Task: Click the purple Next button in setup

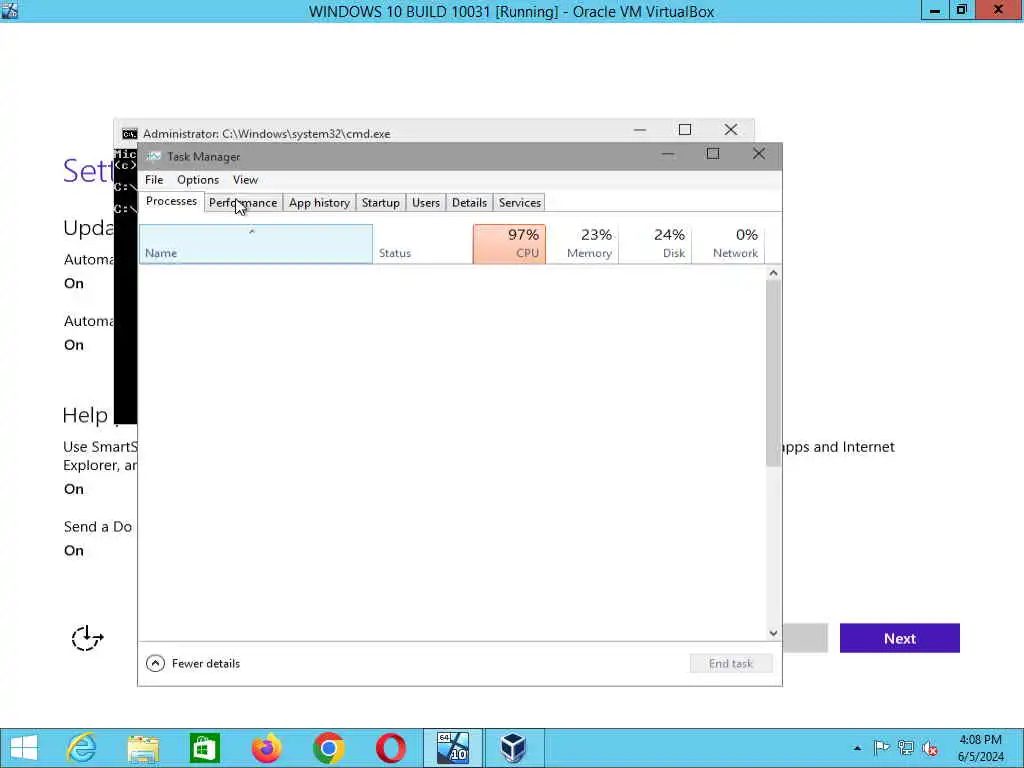Action: point(899,638)
